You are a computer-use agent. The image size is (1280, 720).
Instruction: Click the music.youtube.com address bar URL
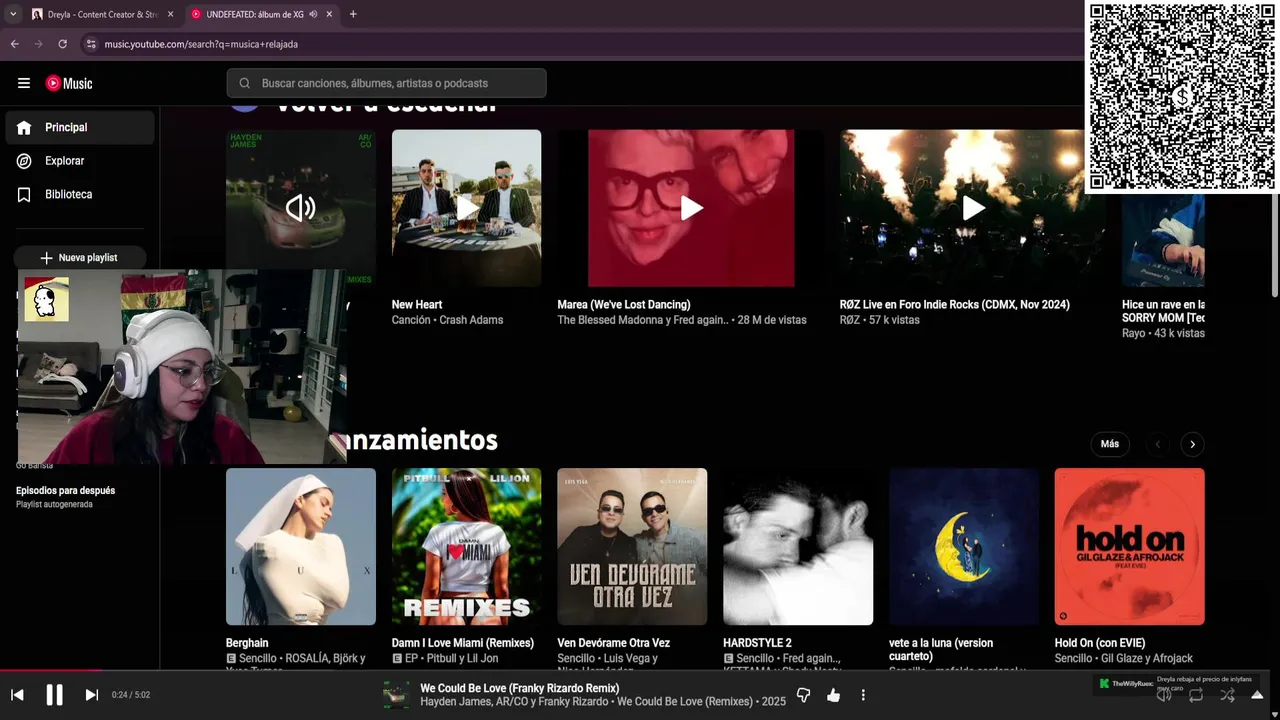[x=201, y=44]
